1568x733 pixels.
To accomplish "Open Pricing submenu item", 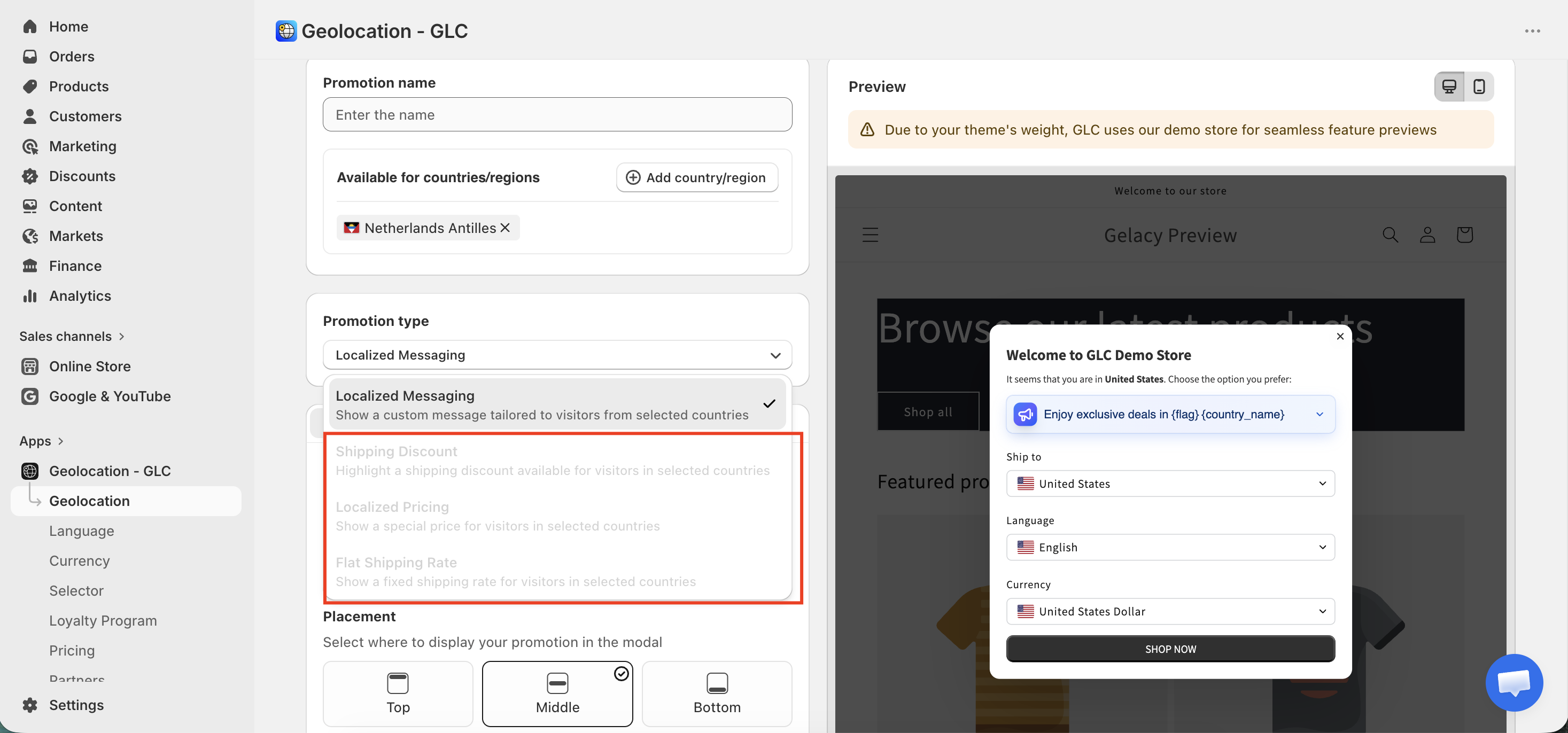I will [x=72, y=650].
